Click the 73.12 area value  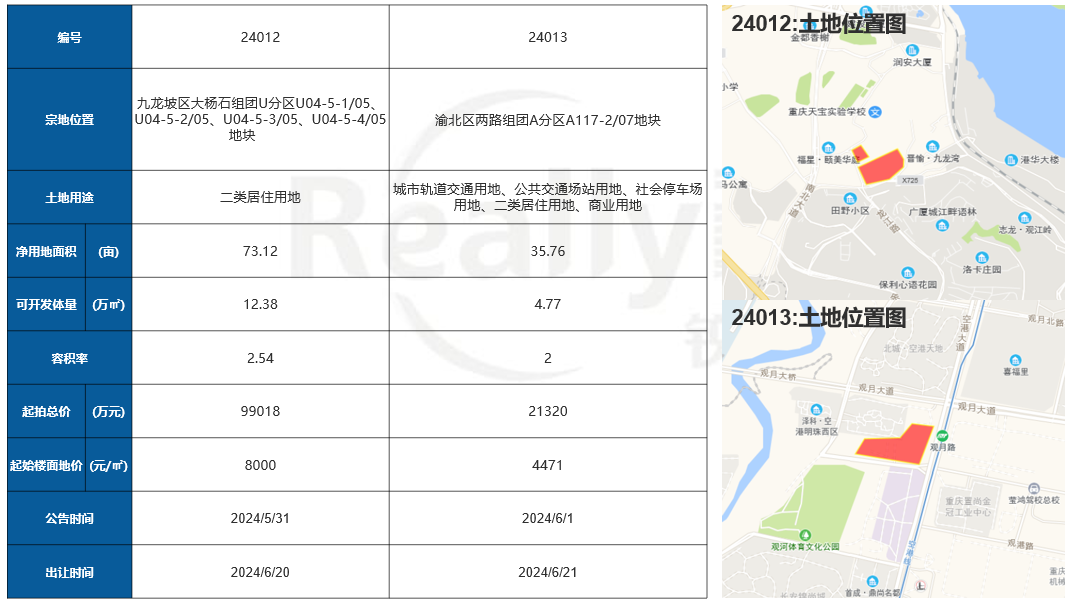(x=260, y=251)
